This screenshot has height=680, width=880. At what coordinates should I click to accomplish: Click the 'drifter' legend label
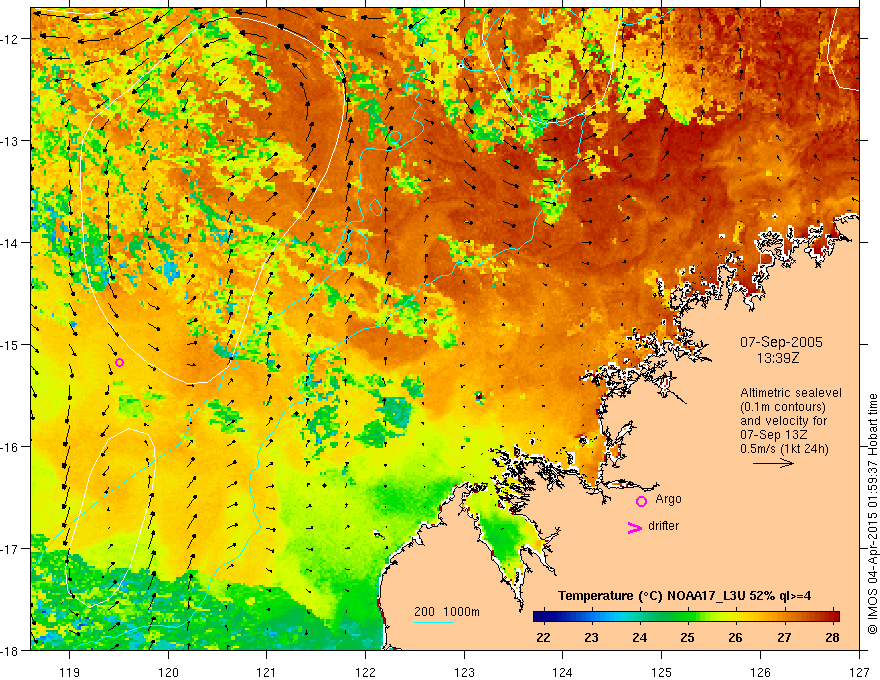tap(663, 526)
